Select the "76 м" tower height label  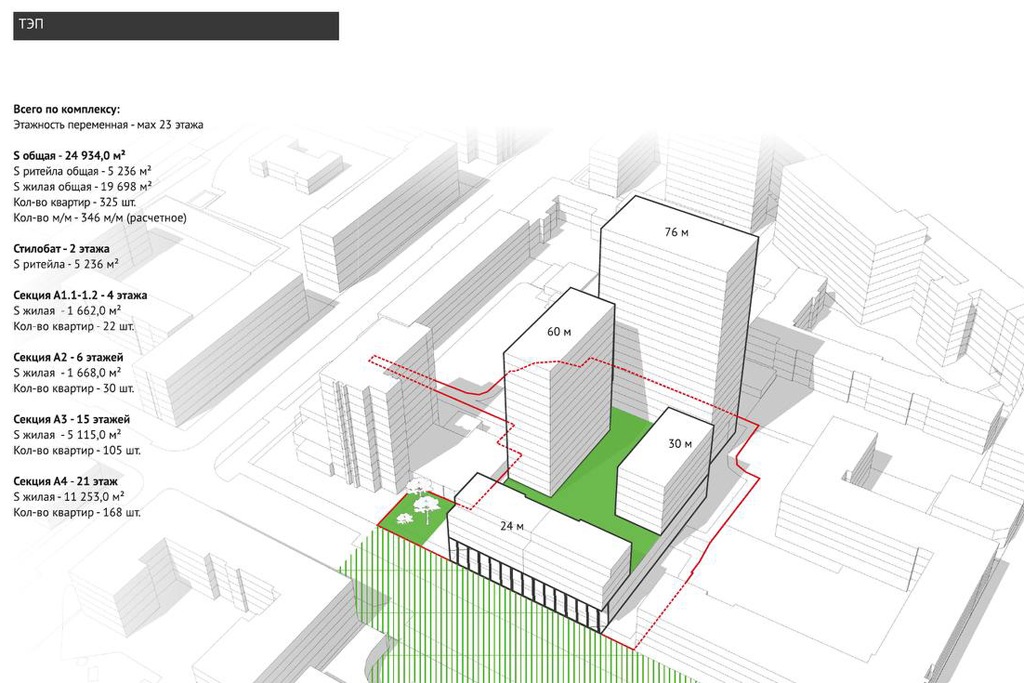click(677, 232)
